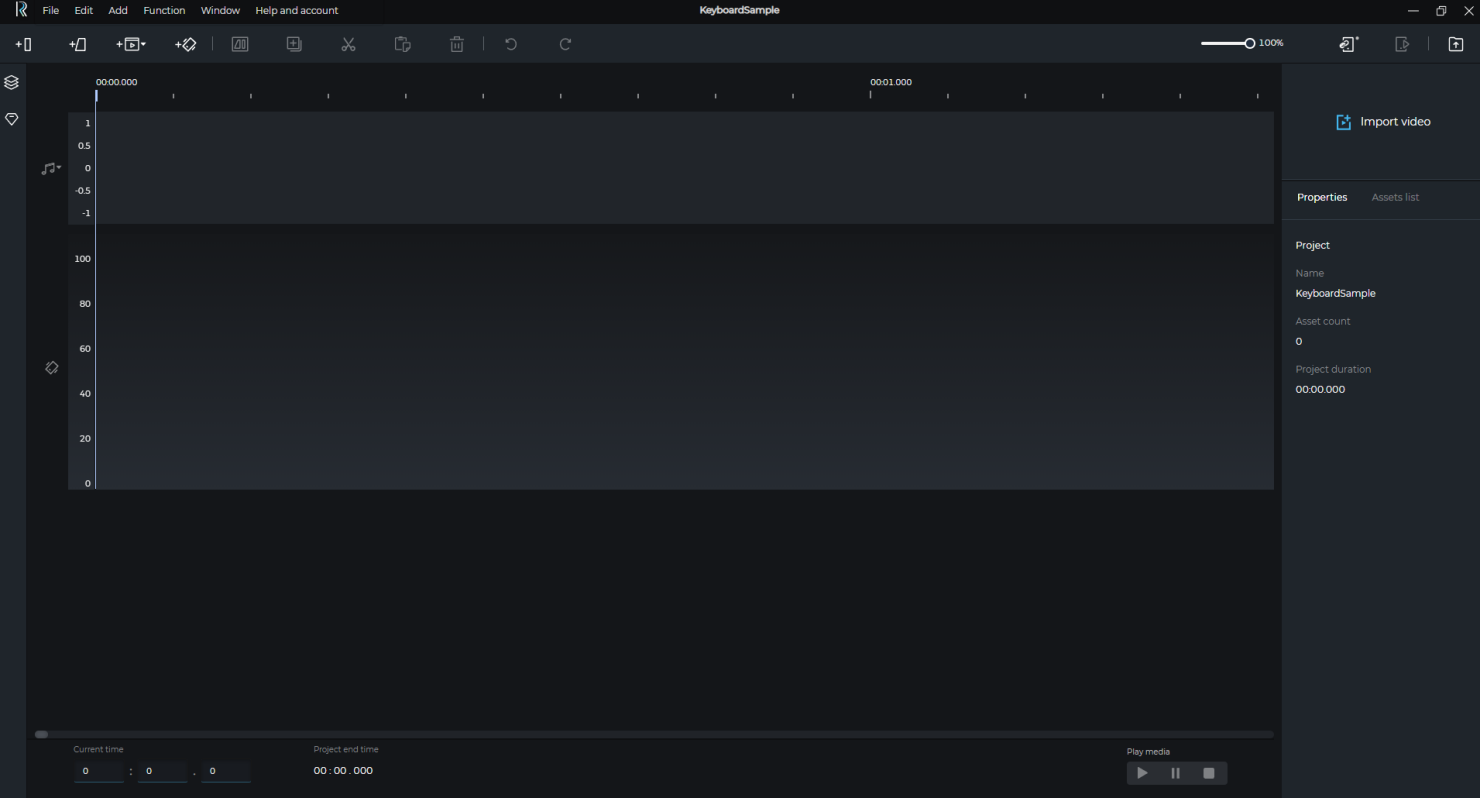Click the Current time minutes input field
1480x798 pixels.
click(x=99, y=771)
